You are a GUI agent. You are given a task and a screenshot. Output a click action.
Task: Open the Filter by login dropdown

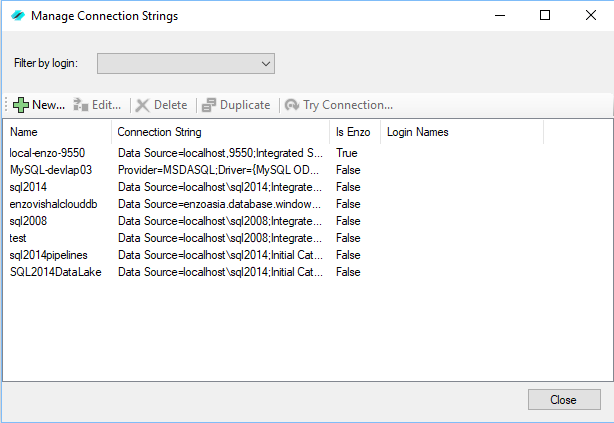(x=186, y=63)
